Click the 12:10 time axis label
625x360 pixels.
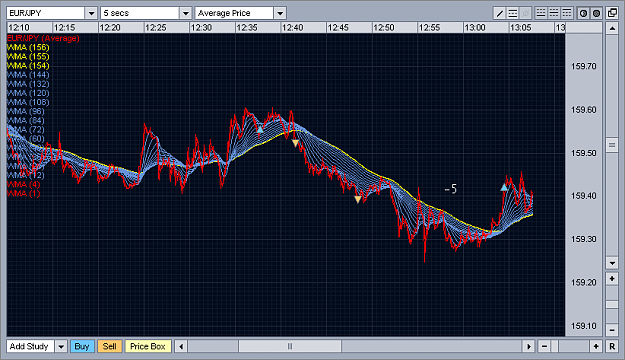19,28
